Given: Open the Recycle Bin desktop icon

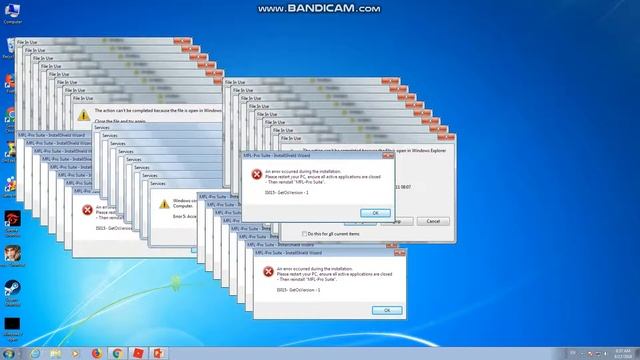Looking at the screenshot, I should [x=9, y=48].
